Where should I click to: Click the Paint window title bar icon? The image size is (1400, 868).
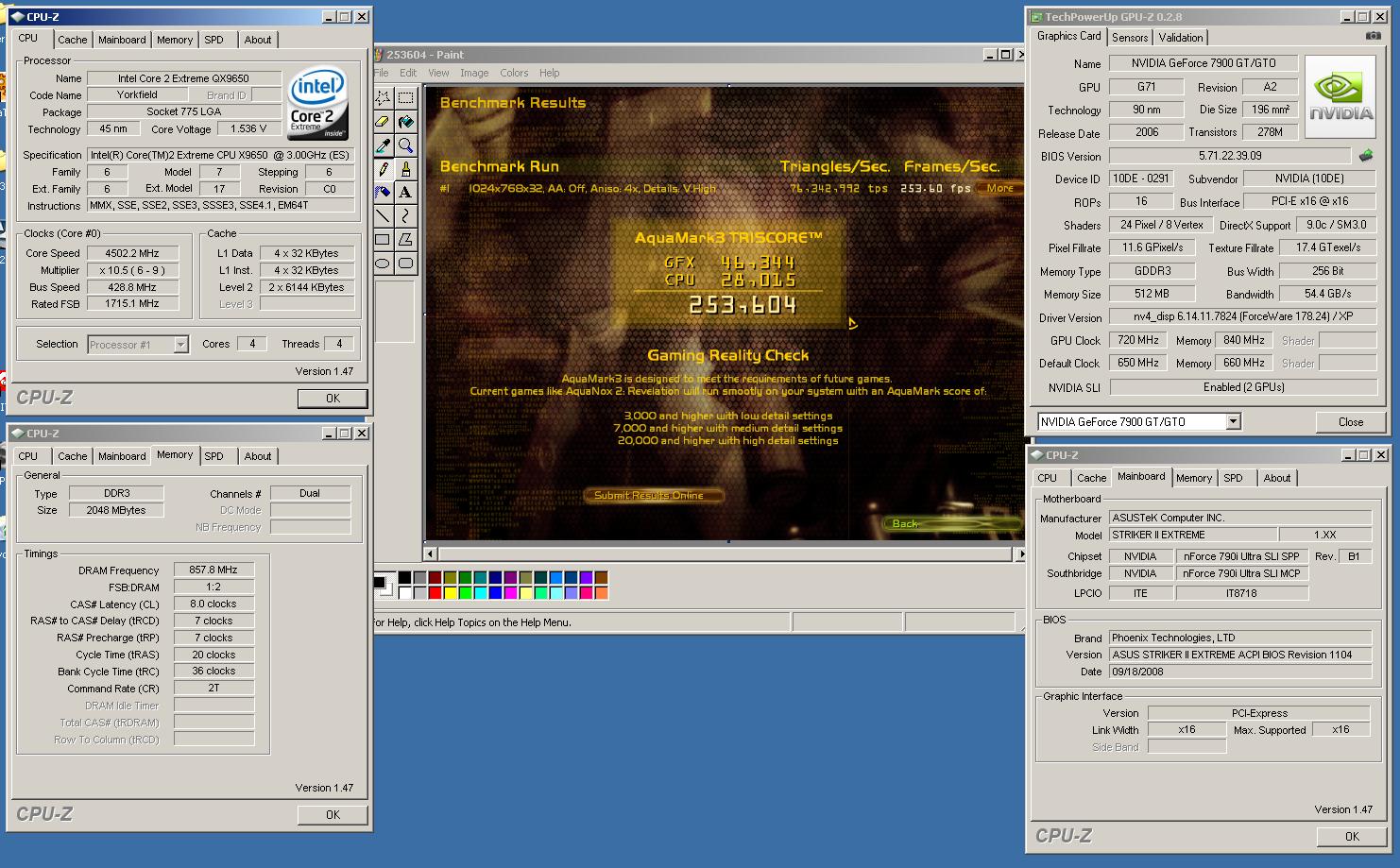(379, 55)
